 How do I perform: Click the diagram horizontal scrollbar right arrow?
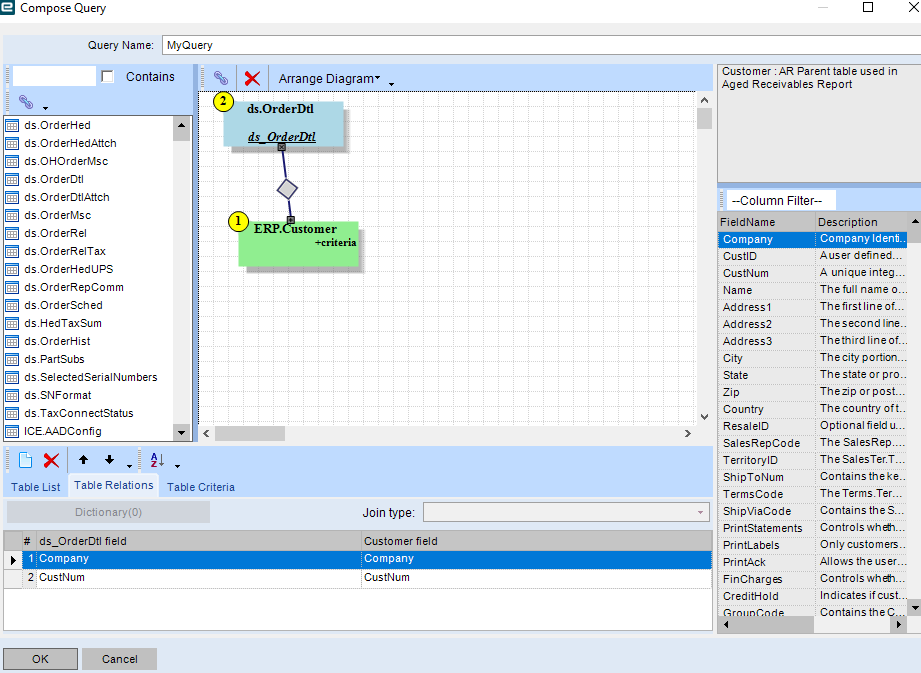point(688,433)
